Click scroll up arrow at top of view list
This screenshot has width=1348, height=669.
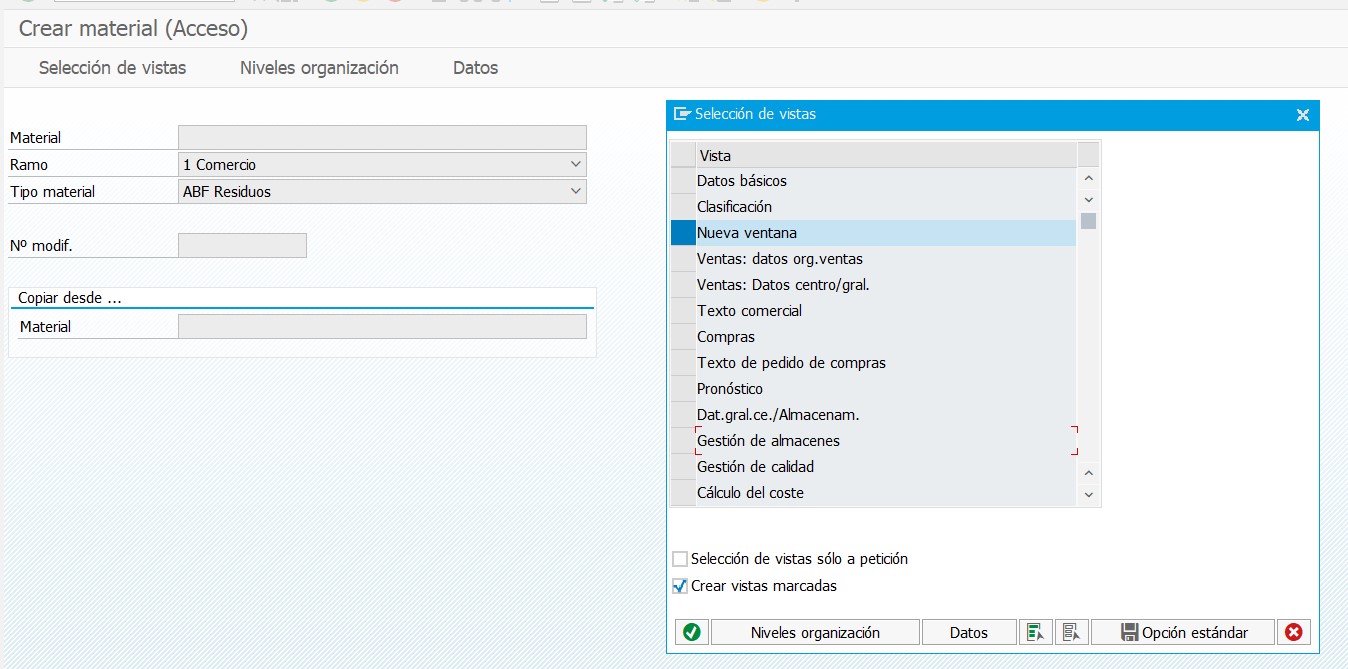point(1089,178)
